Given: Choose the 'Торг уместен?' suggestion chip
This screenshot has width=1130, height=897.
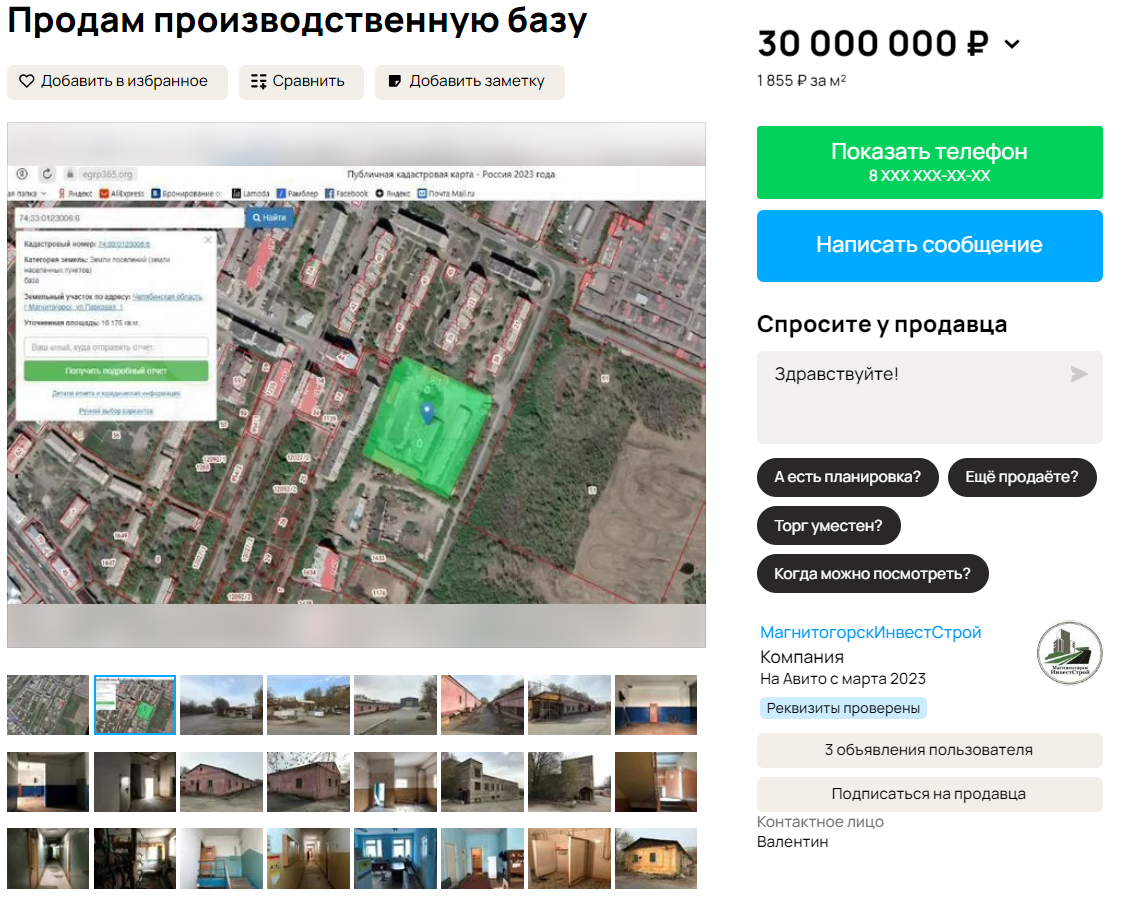Looking at the screenshot, I should click(828, 526).
